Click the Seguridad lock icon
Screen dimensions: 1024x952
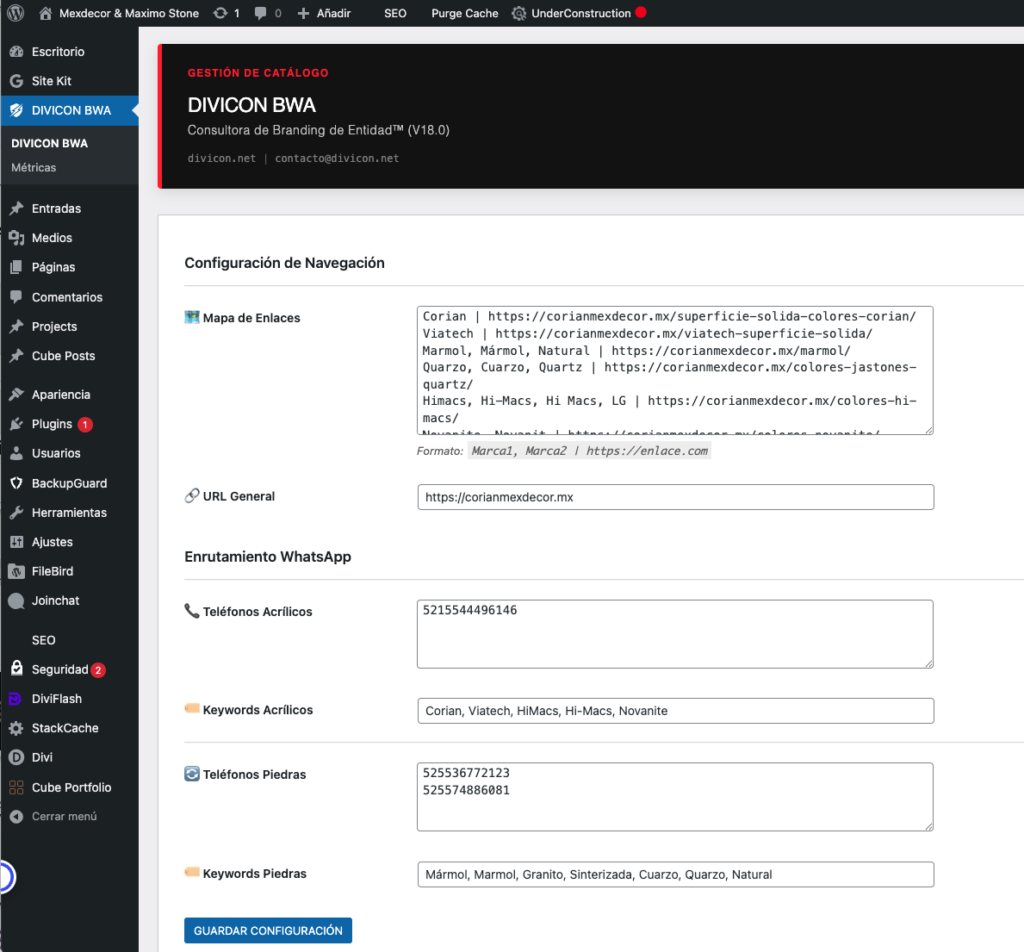coord(16,668)
